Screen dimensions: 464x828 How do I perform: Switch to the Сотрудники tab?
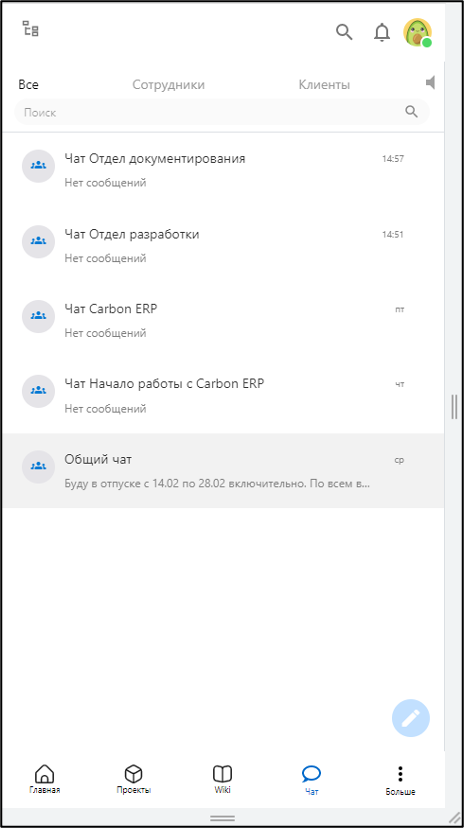click(x=168, y=84)
